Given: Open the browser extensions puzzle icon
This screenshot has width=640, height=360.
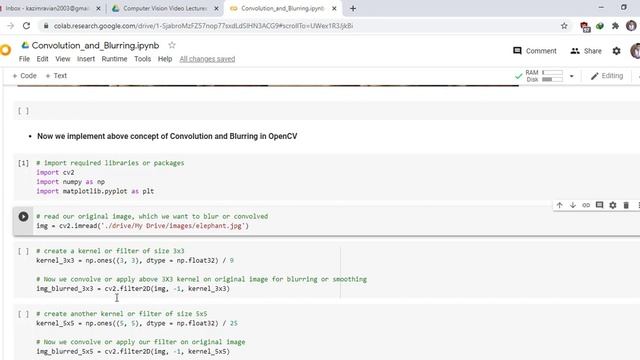Looking at the screenshot, I should click(615, 26).
